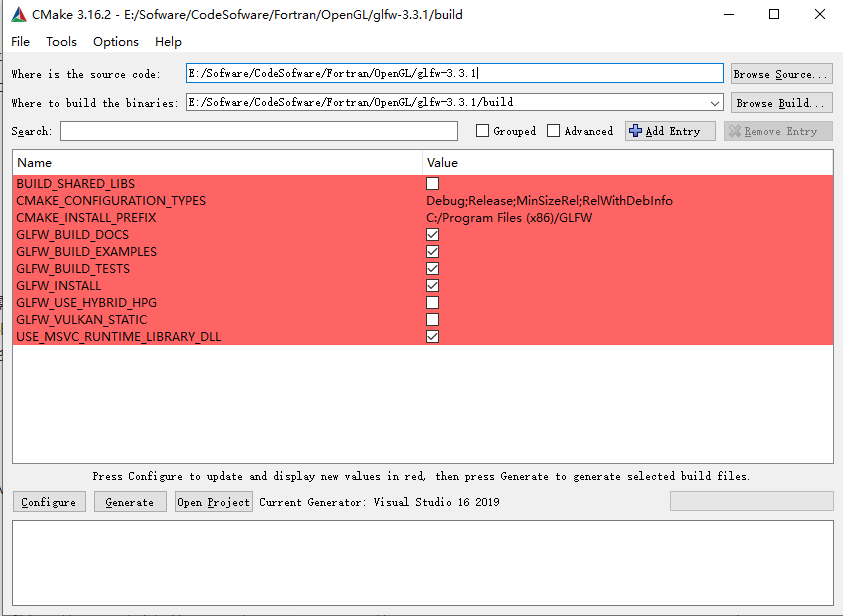
Task: Enable the Grouped checkbox
Action: point(482,131)
